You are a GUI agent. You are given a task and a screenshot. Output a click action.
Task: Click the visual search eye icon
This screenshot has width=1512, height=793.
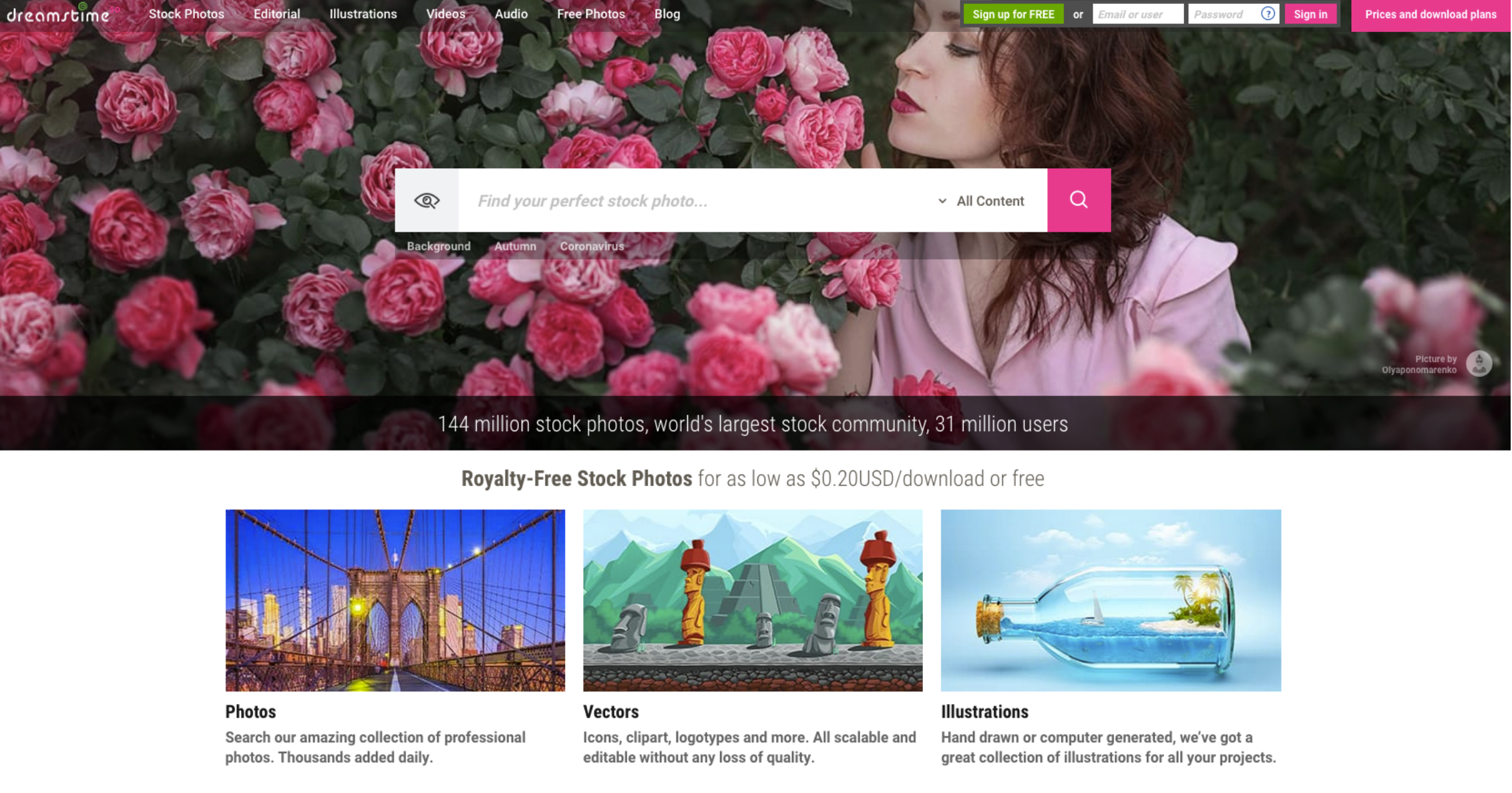coord(427,200)
